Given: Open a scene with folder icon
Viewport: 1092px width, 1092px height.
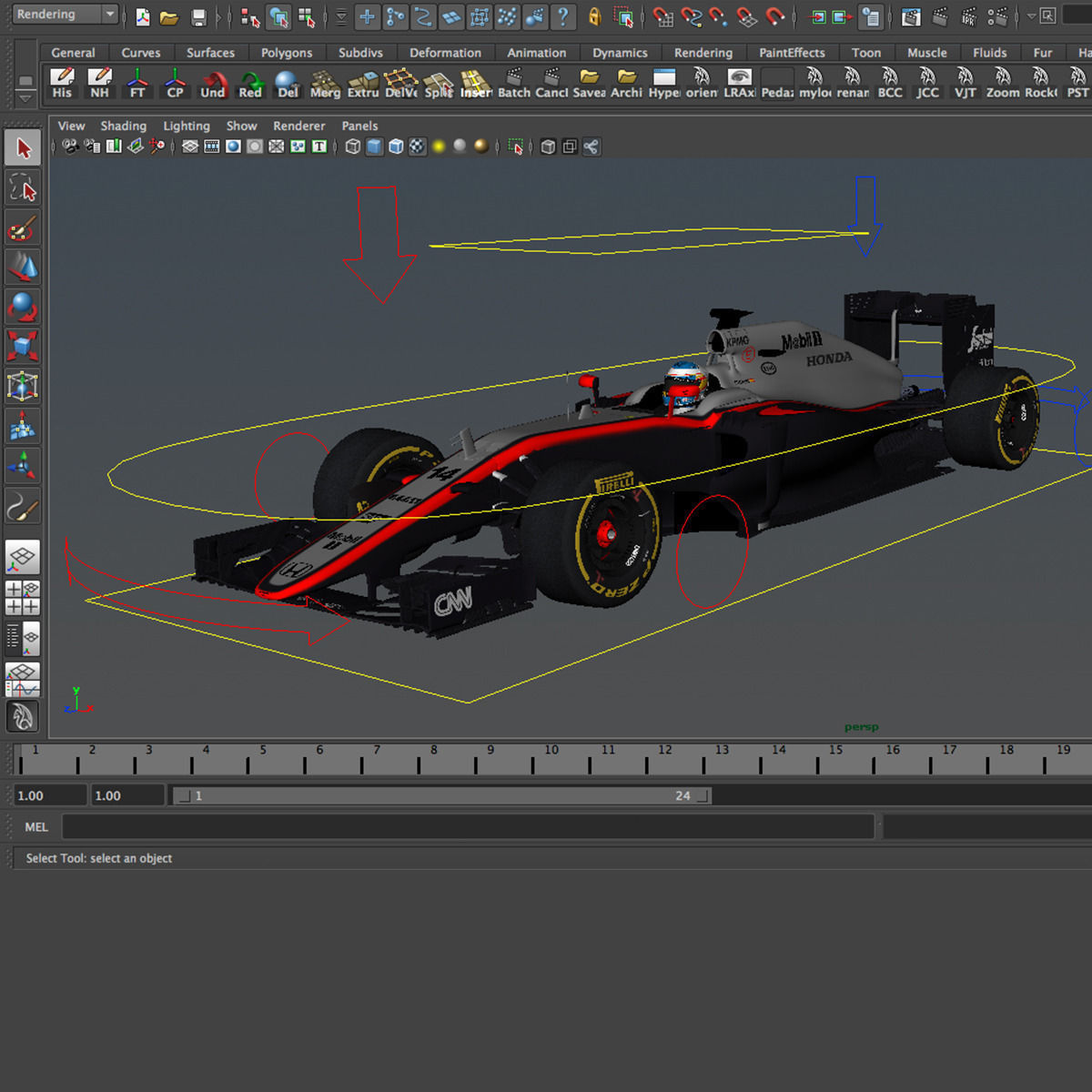Looking at the screenshot, I should pos(169,16).
